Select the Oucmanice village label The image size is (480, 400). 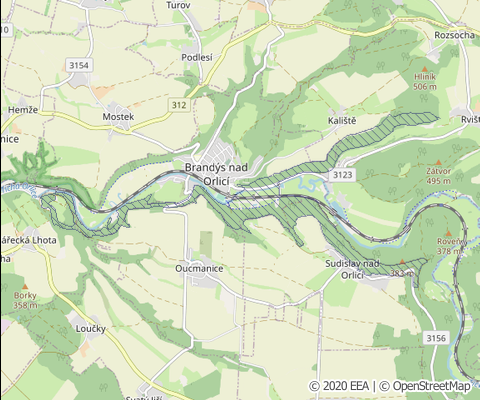click(x=199, y=268)
